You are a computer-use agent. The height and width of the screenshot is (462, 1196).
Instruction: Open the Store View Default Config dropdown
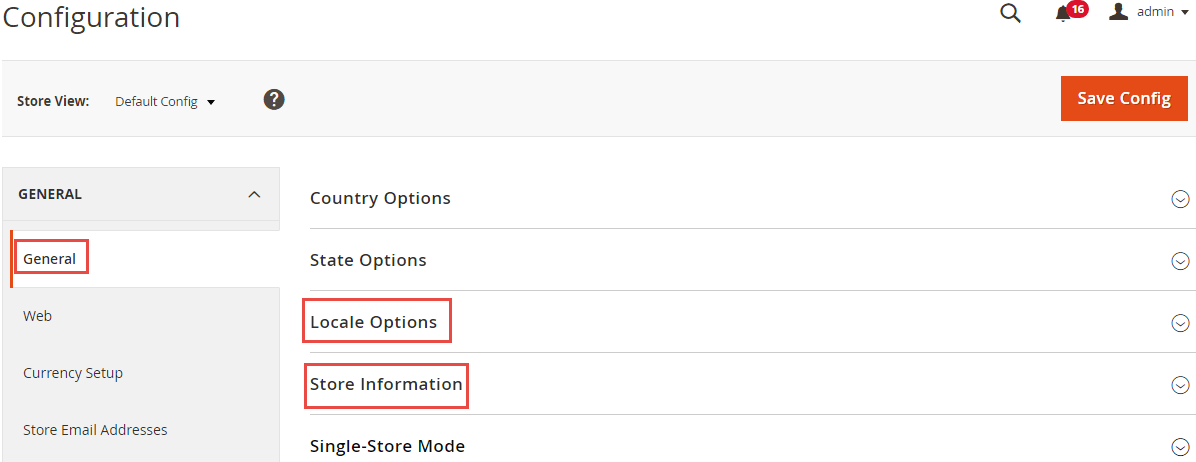[165, 101]
